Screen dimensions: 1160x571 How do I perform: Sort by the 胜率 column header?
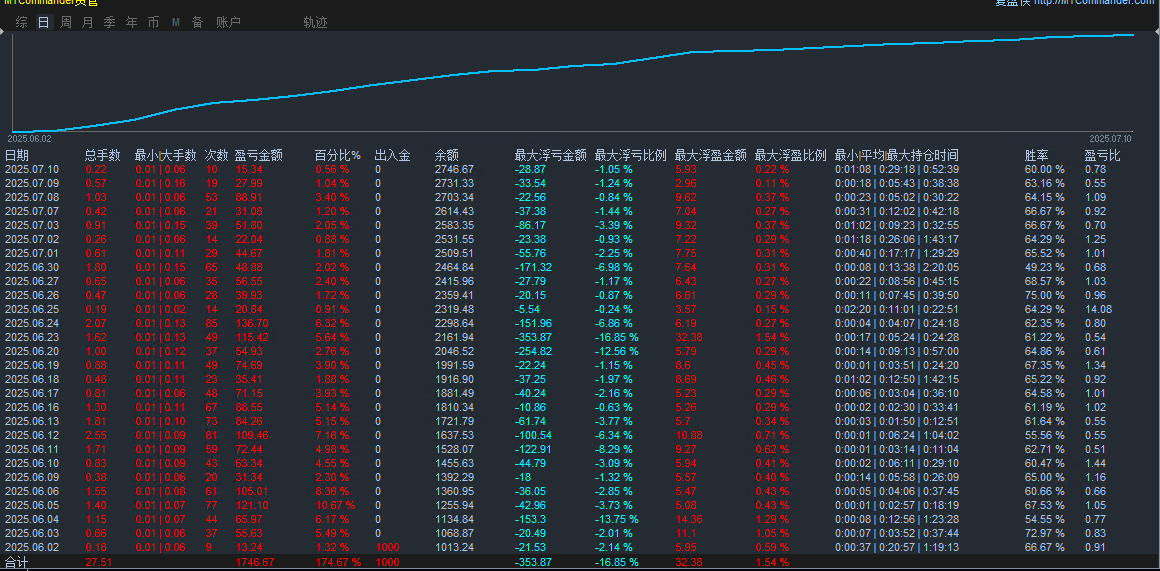pyautogui.click(x=1036, y=155)
